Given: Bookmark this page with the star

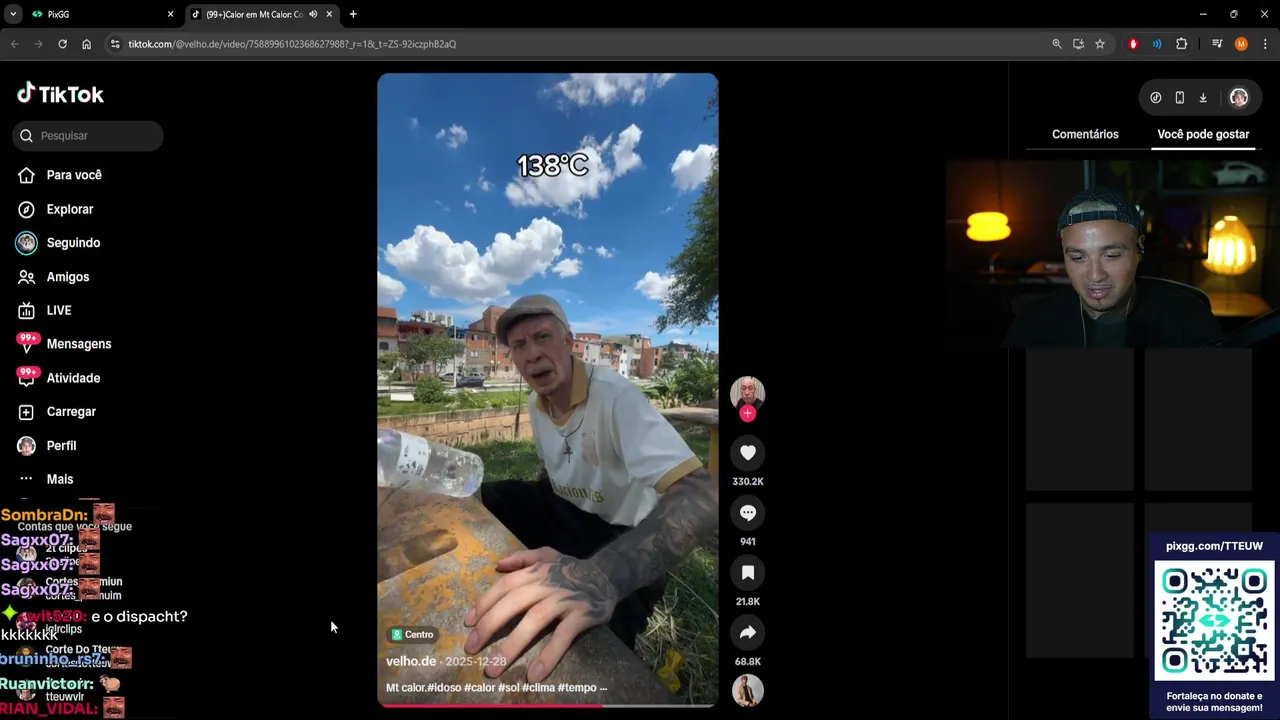Looking at the screenshot, I should (x=1100, y=44).
